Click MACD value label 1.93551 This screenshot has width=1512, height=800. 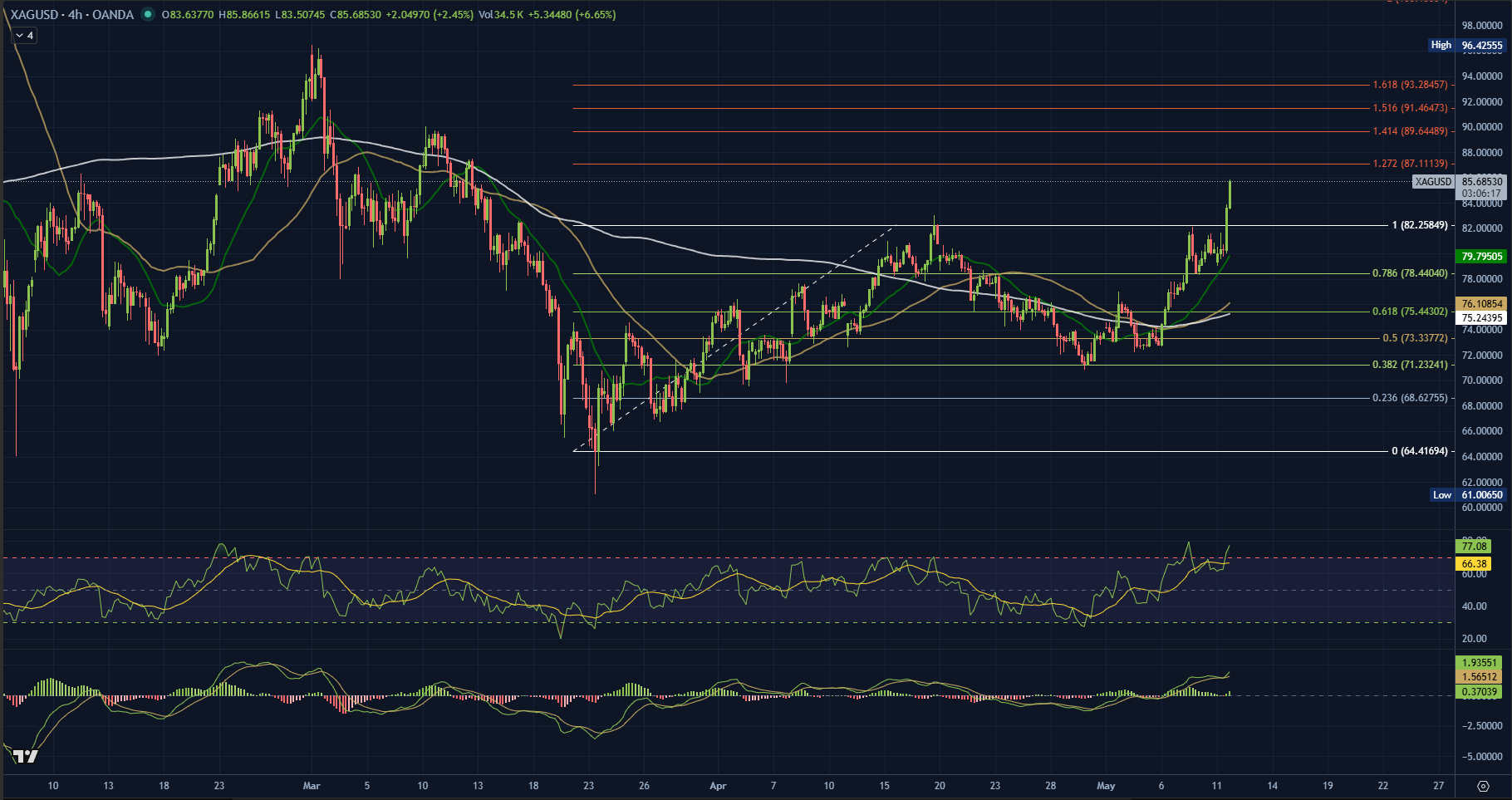1479,663
